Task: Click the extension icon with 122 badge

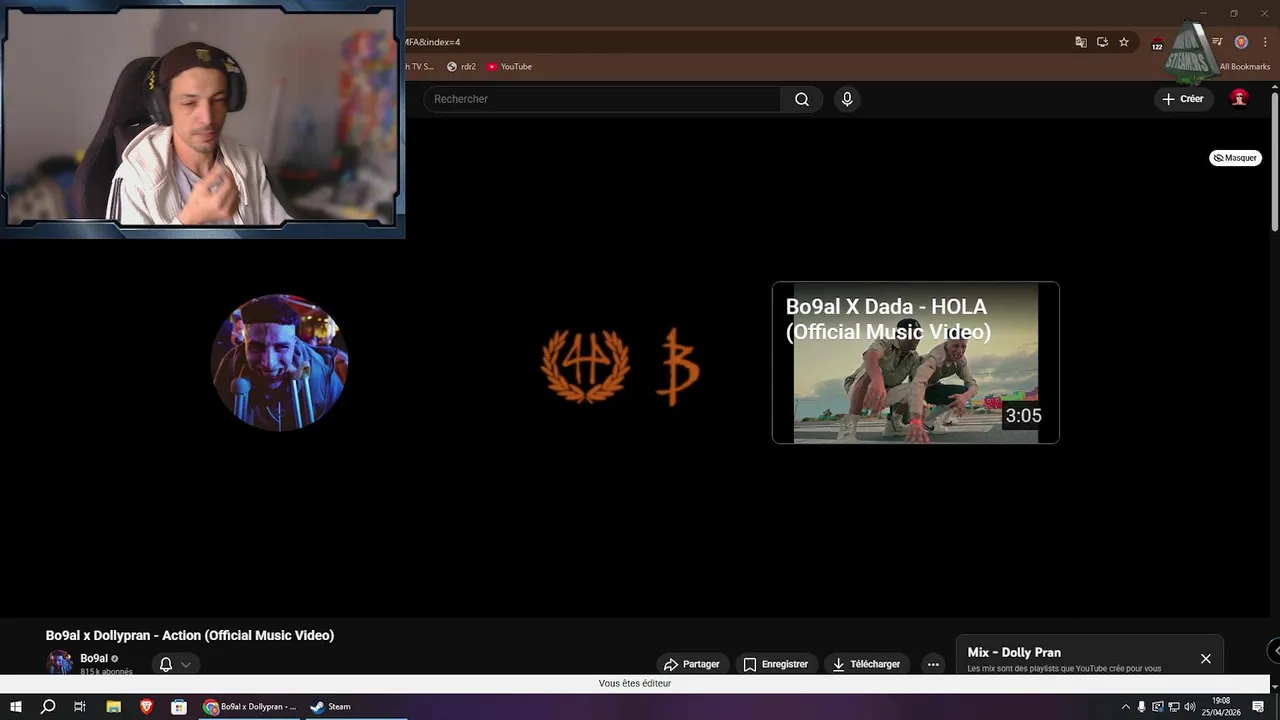Action: click(x=1157, y=43)
